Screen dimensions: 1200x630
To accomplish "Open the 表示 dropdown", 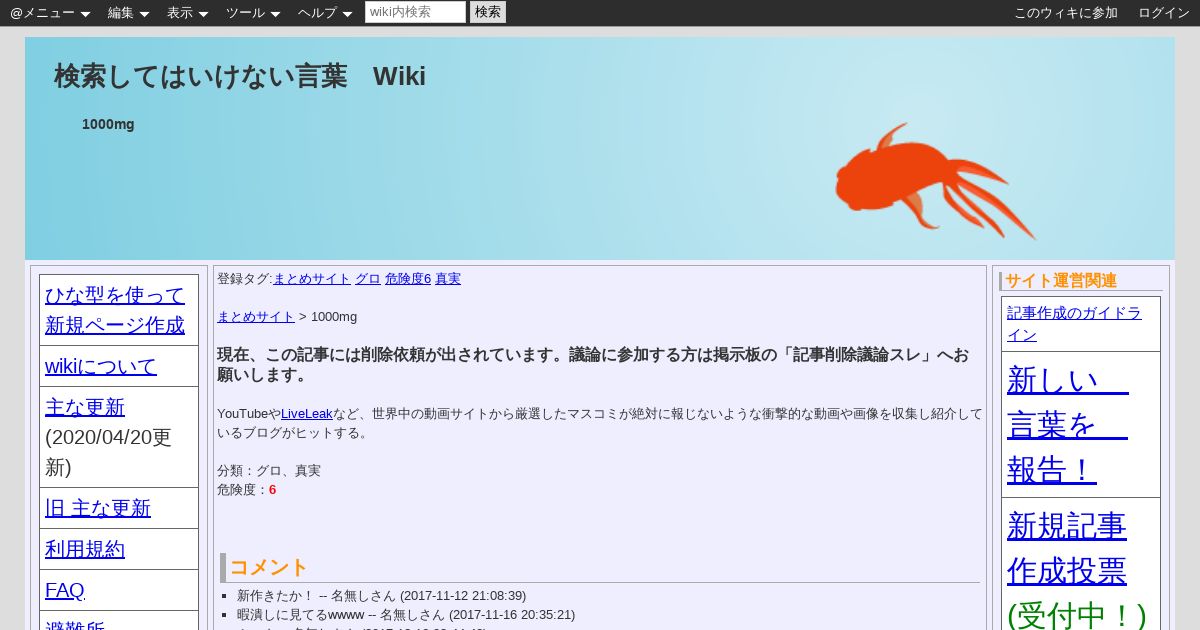I will point(187,13).
